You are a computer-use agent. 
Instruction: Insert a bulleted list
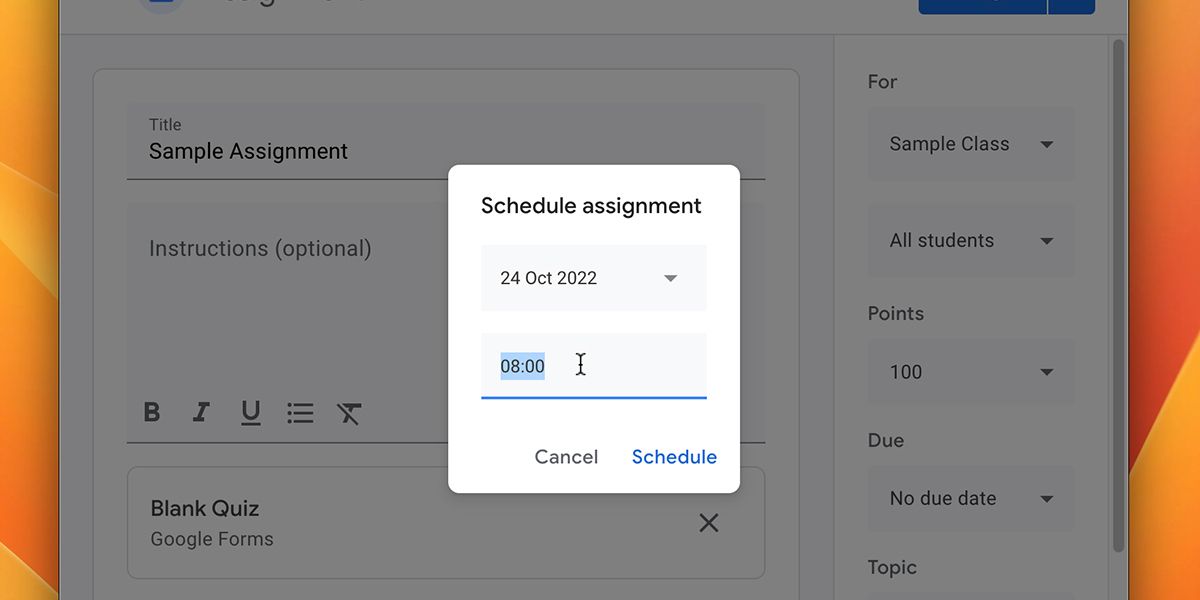300,412
